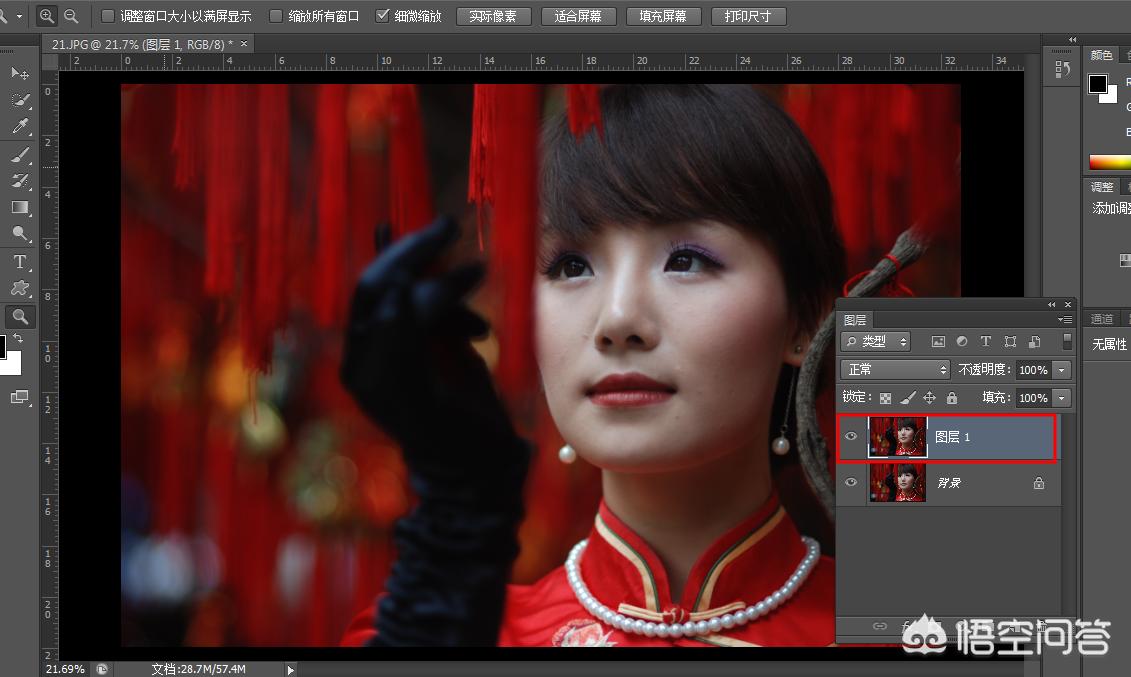
Task: Click the zoom out magnifier icon
Action: pyautogui.click(x=71, y=16)
